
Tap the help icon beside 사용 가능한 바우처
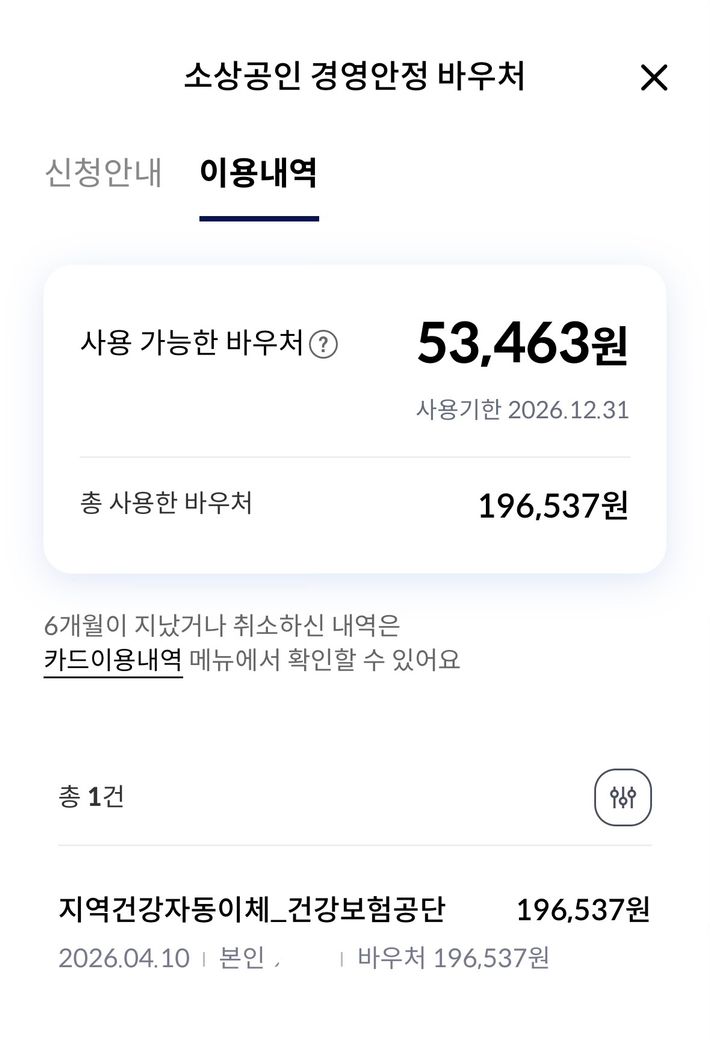pos(323,345)
